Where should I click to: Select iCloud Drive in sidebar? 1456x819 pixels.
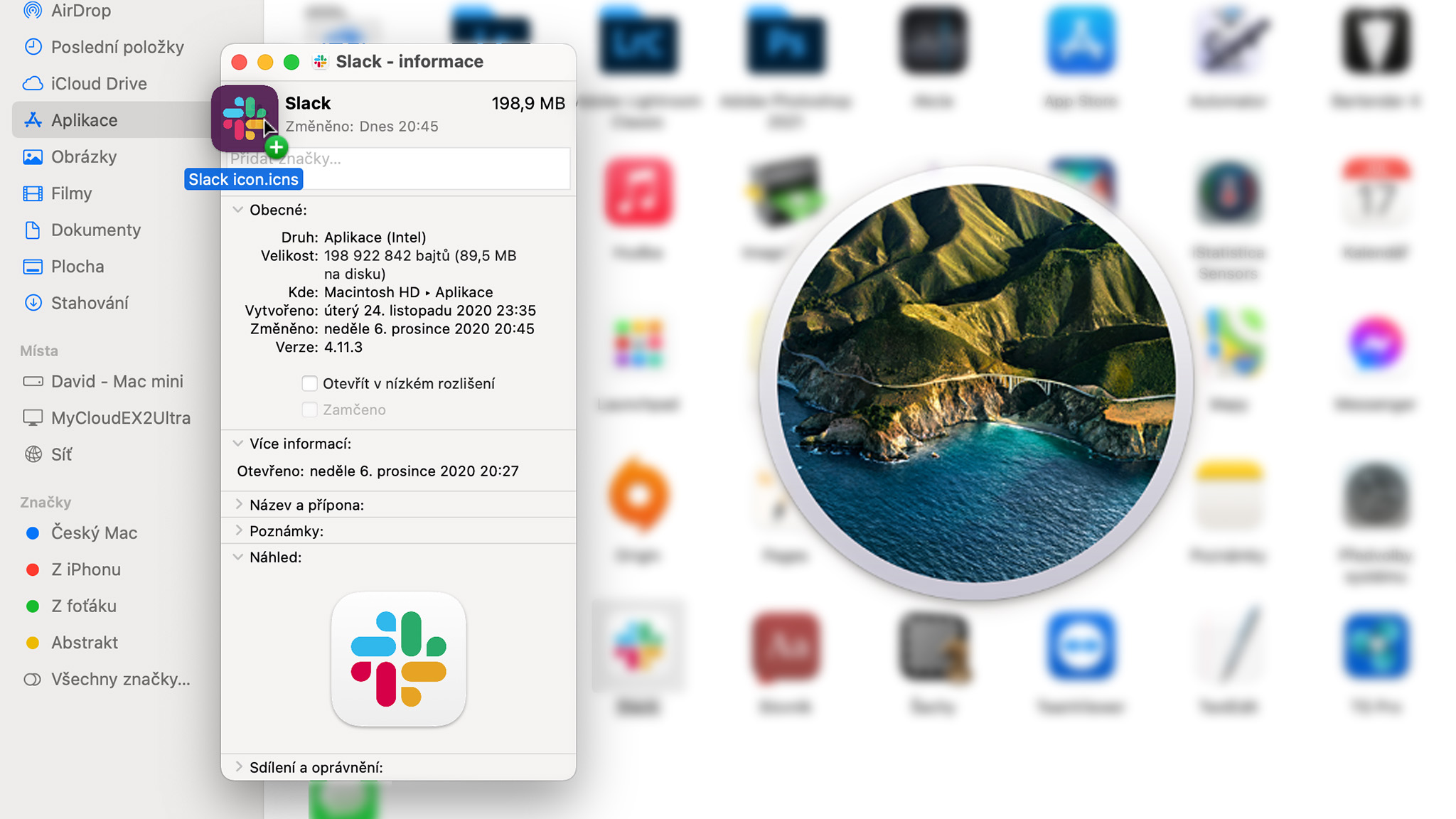[98, 84]
